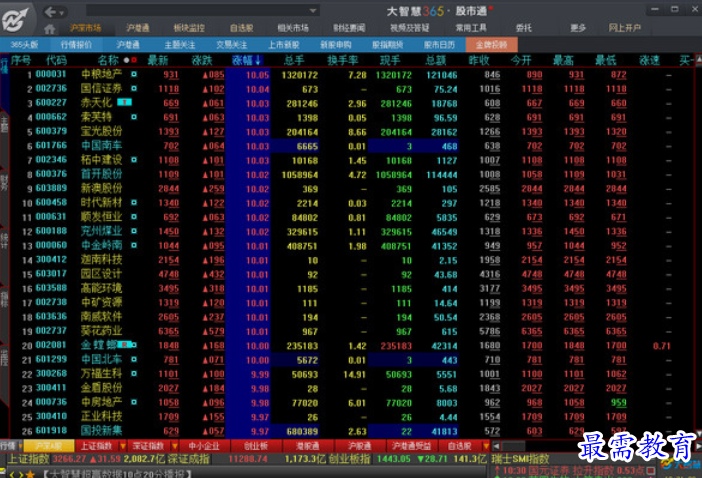Viewport: 702px width, 478px height.
Task: Toggle the red square marker in 名称 header
Action: tap(134, 60)
